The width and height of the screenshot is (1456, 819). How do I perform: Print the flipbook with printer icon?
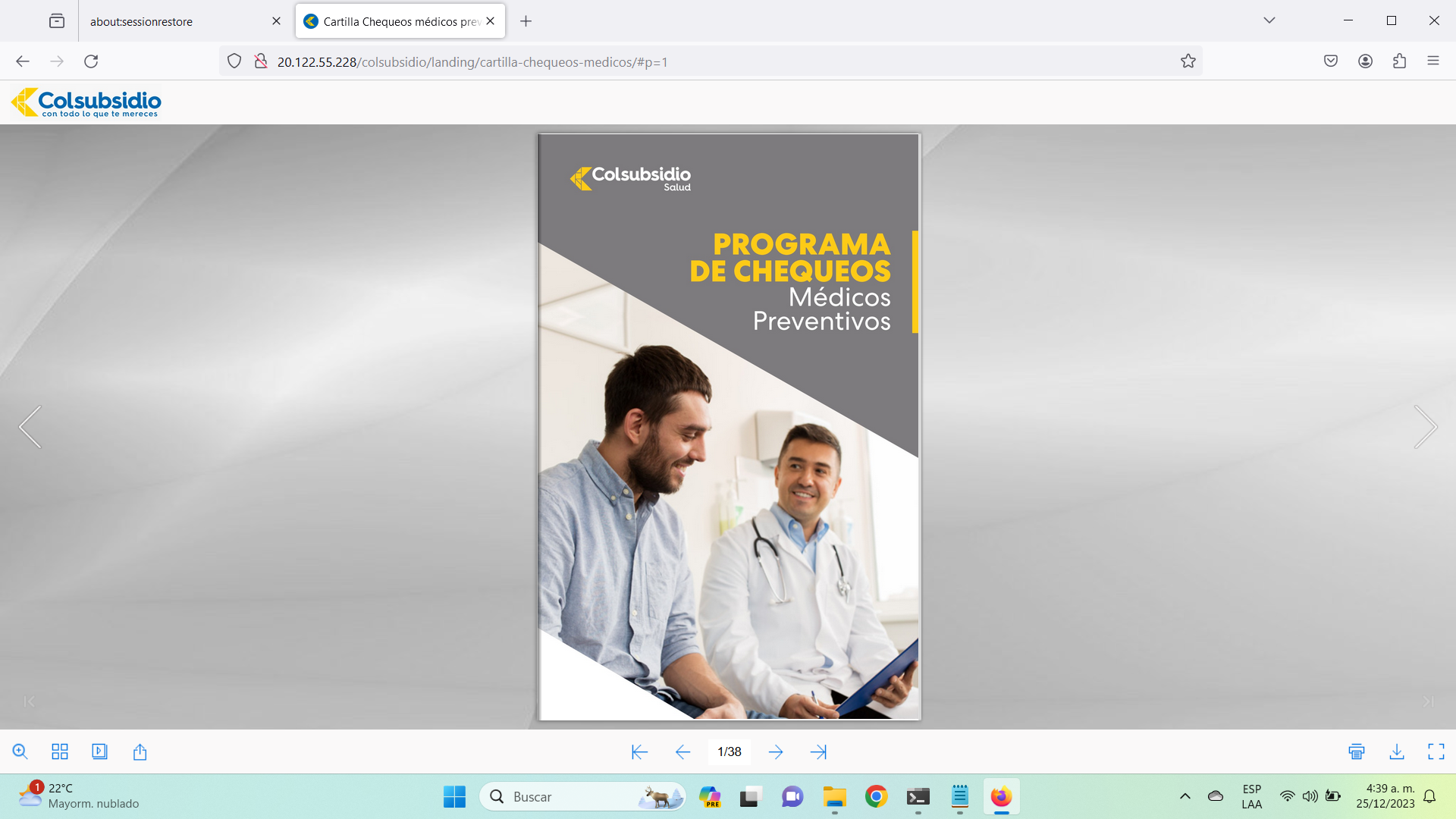tap(1357, 752)
